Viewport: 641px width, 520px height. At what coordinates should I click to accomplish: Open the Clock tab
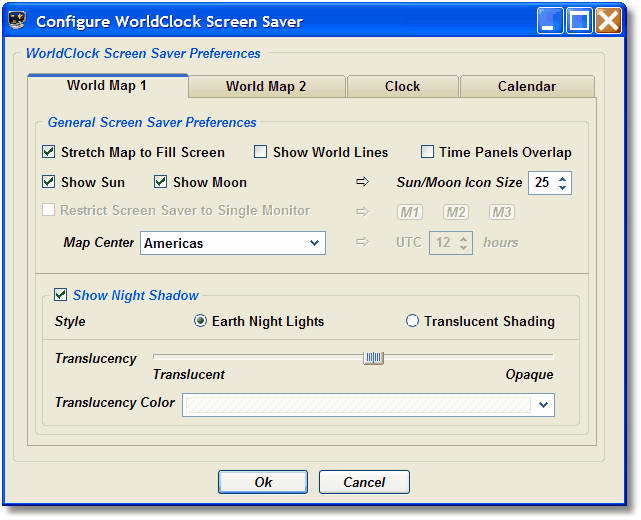pyautogui.click(x=403, y=86)
